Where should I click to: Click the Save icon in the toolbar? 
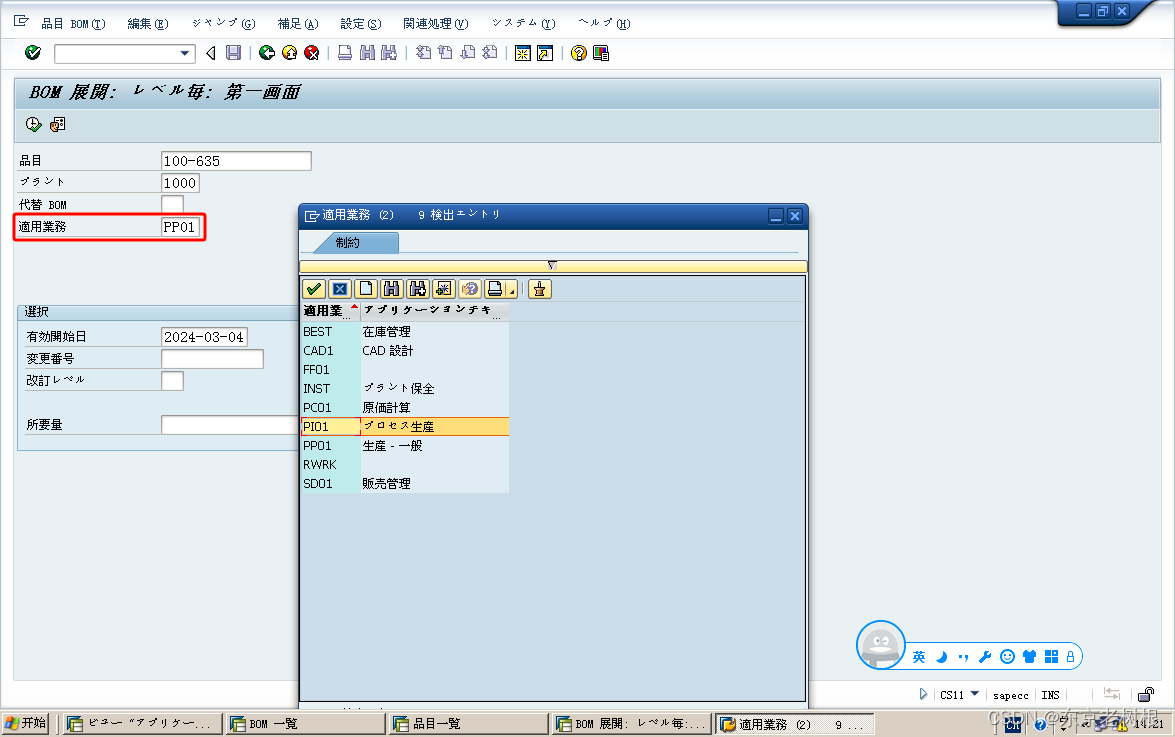click(233, 52)
